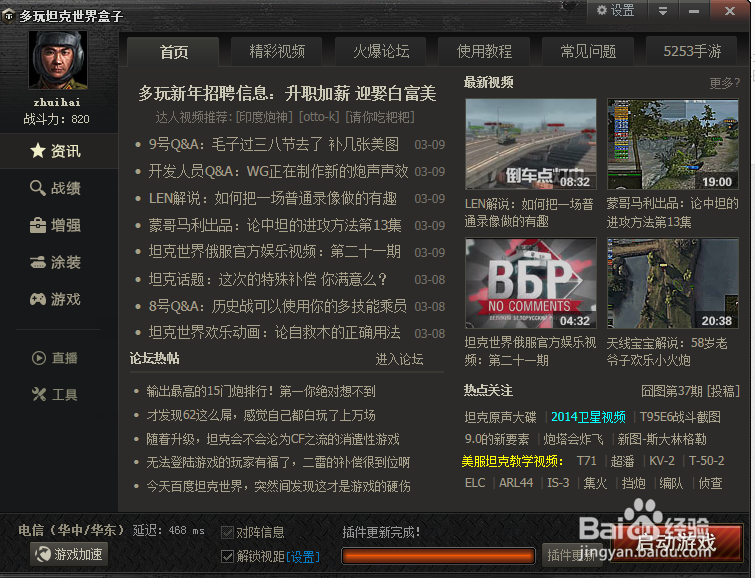Open the 坦克原声大碟 hot topic
755x578 pixels.
500,417
